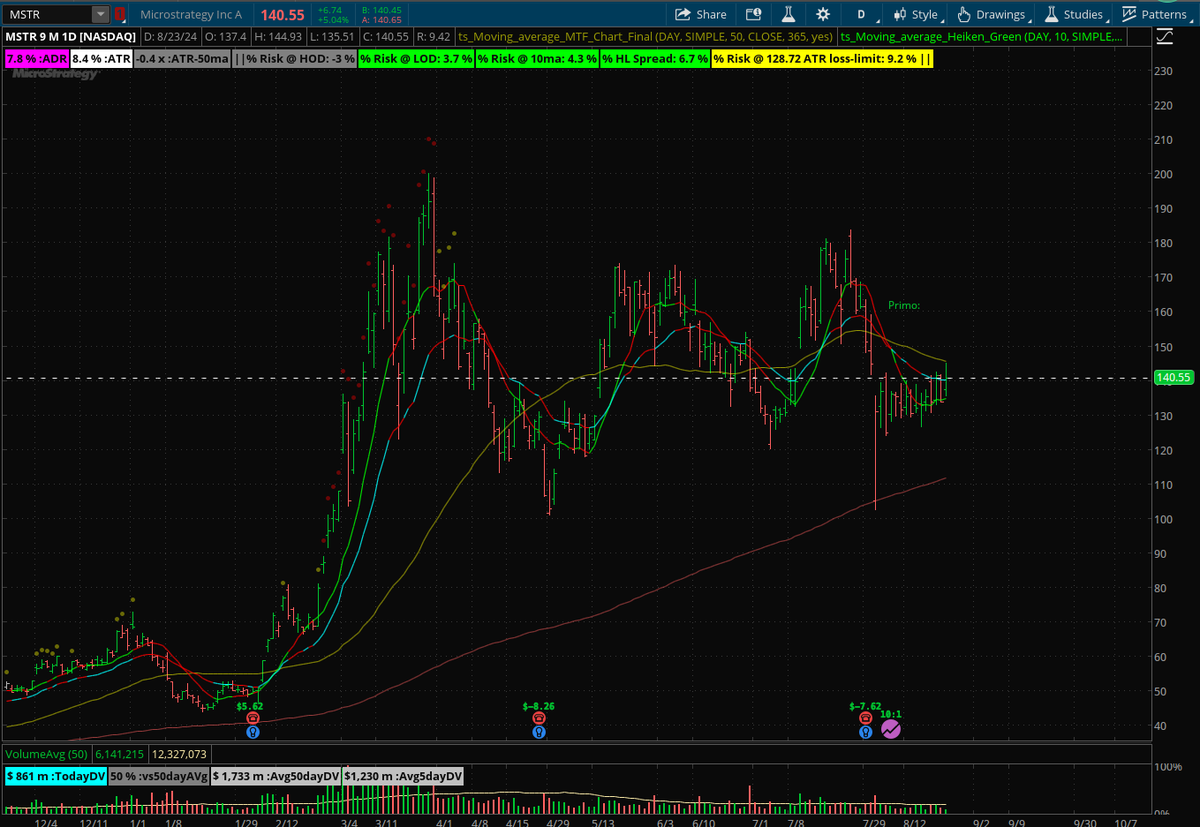This screenshot has width=1200, height=827.
Task: Open the Drawings tool menu
Action: click(992, 15)
